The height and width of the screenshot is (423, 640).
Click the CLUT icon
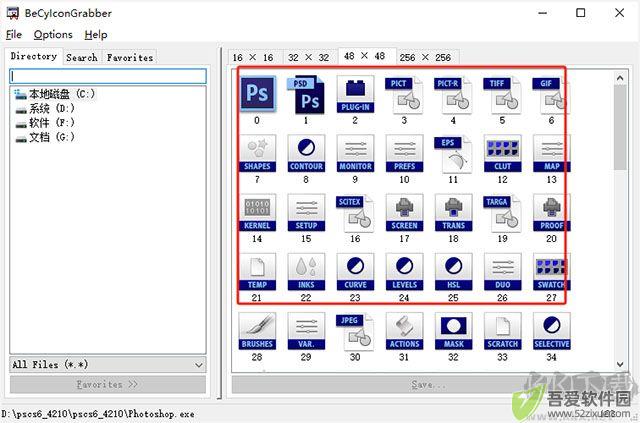click(x=502, y=154)
